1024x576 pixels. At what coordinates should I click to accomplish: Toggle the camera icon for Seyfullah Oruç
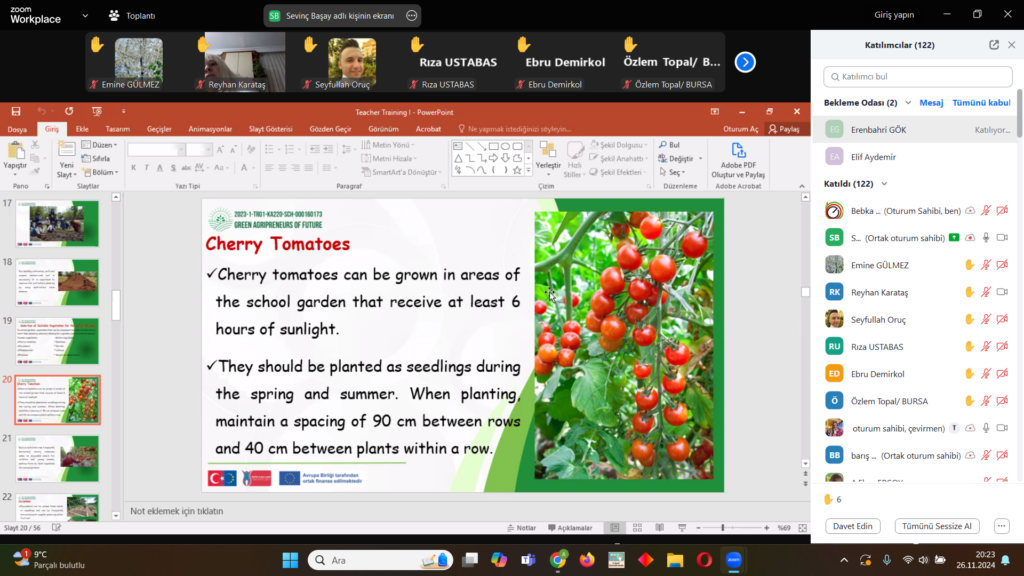pyautogui.click(x=1002, y=319)
